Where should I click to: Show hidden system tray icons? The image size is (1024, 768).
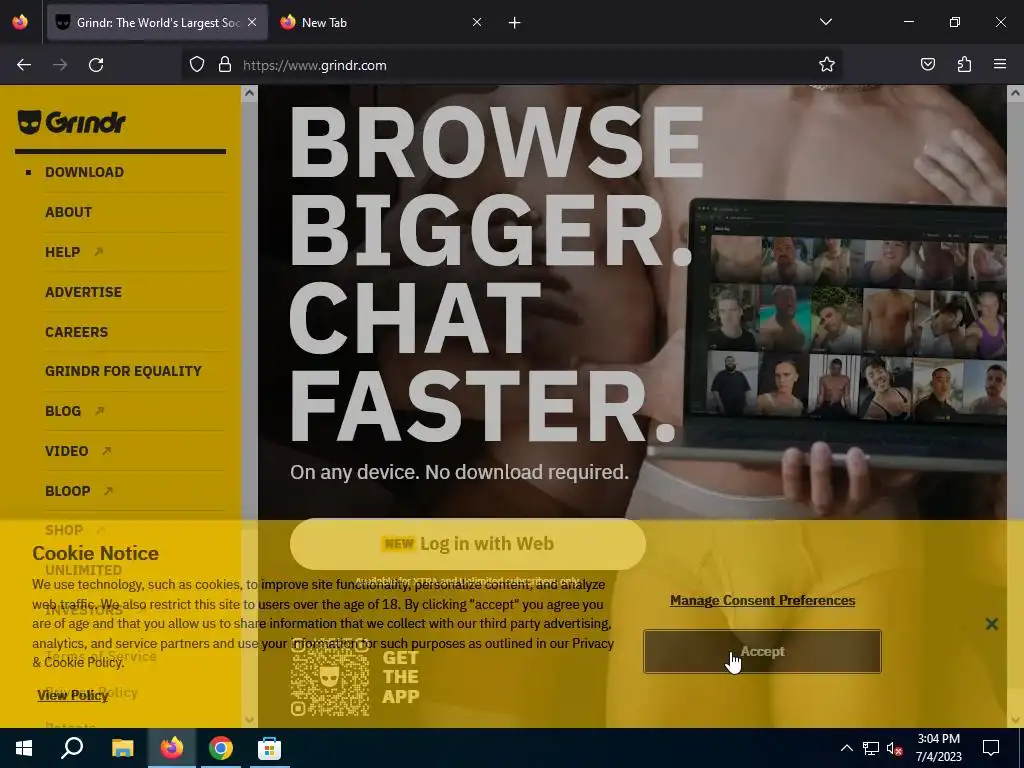click(x=846, y=748)
